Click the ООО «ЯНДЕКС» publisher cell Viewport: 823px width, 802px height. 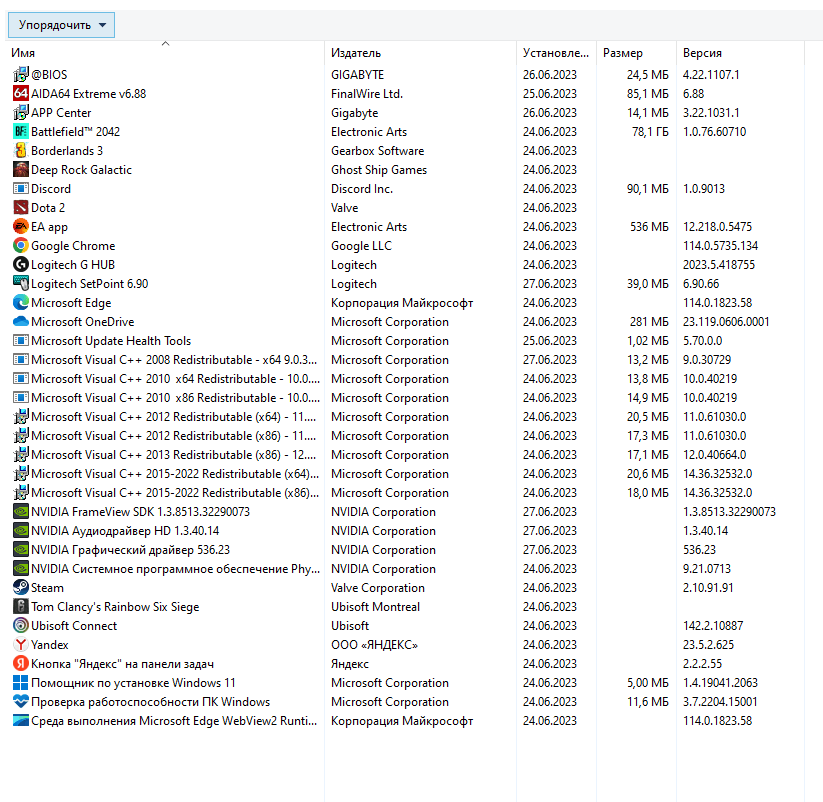pos(374,645)
